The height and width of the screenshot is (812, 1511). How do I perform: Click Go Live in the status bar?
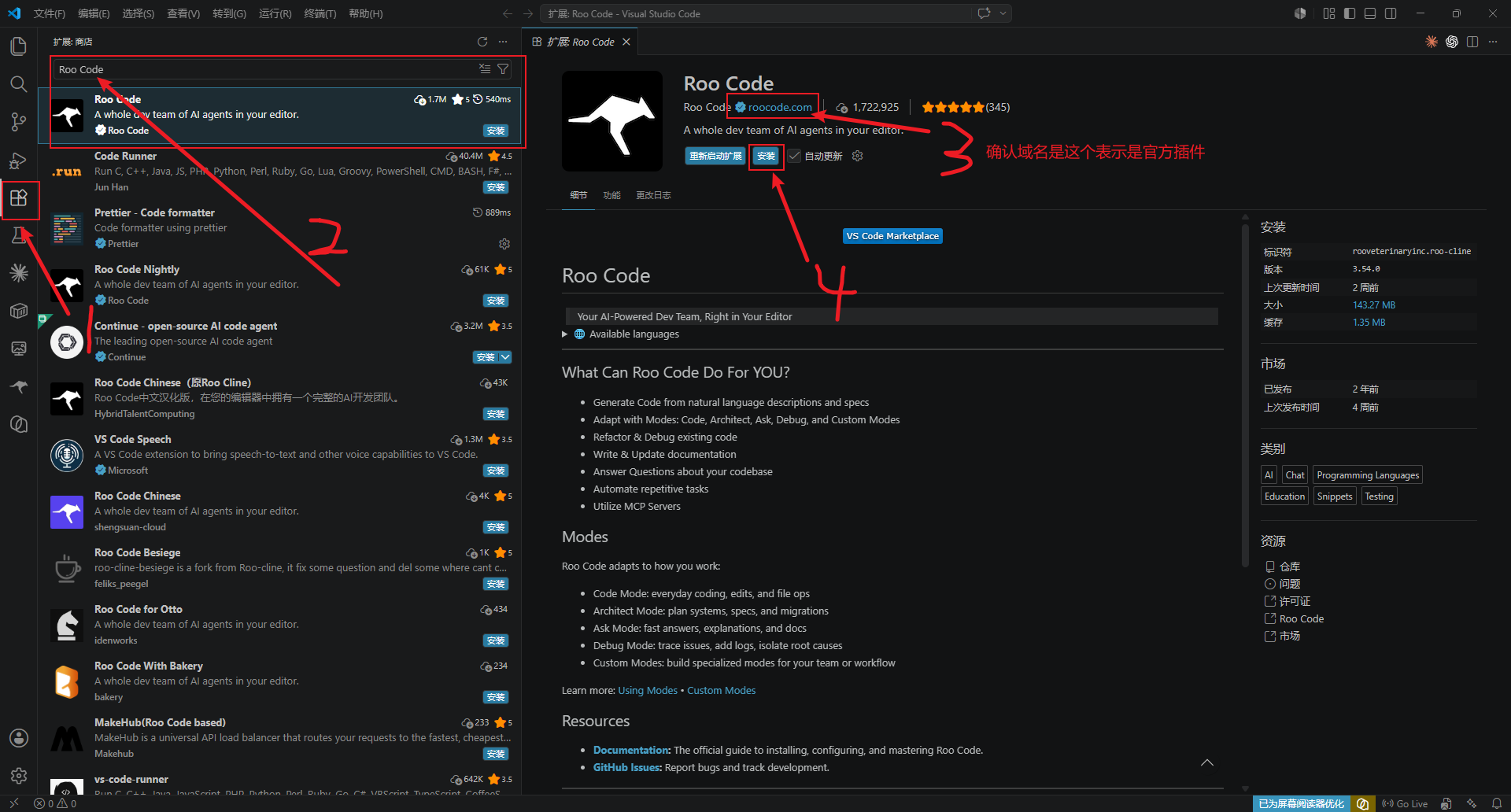point(1405,803)
